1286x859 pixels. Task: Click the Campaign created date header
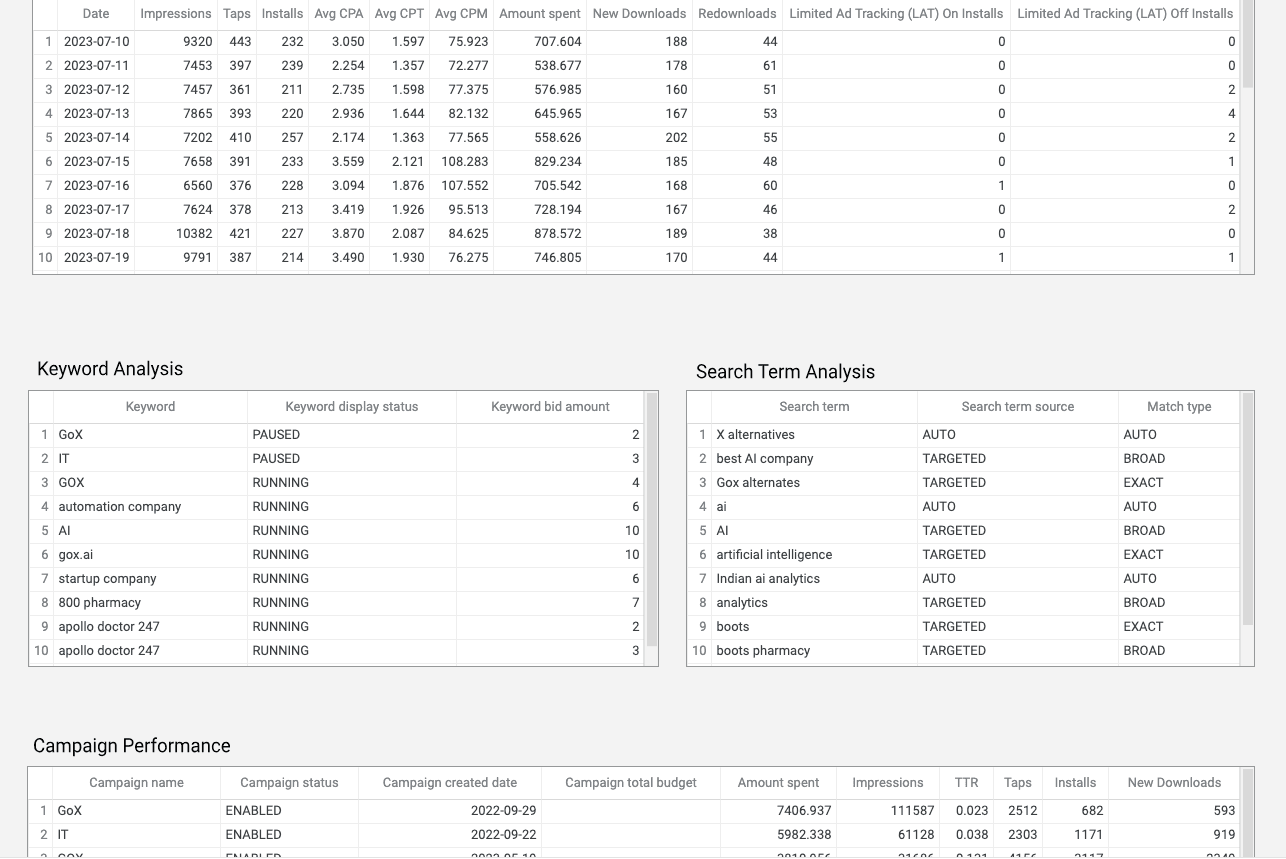(x=450, y=783)
